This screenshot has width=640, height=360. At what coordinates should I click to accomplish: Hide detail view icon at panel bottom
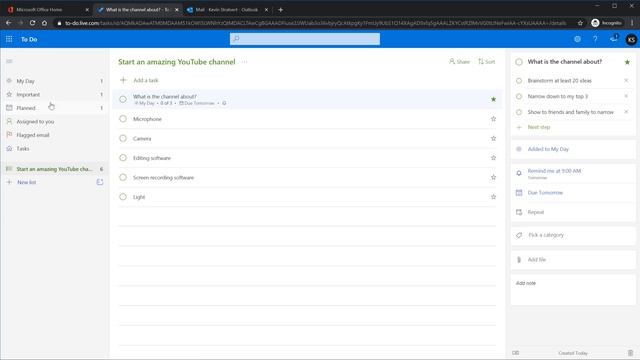tap(516, 353)
